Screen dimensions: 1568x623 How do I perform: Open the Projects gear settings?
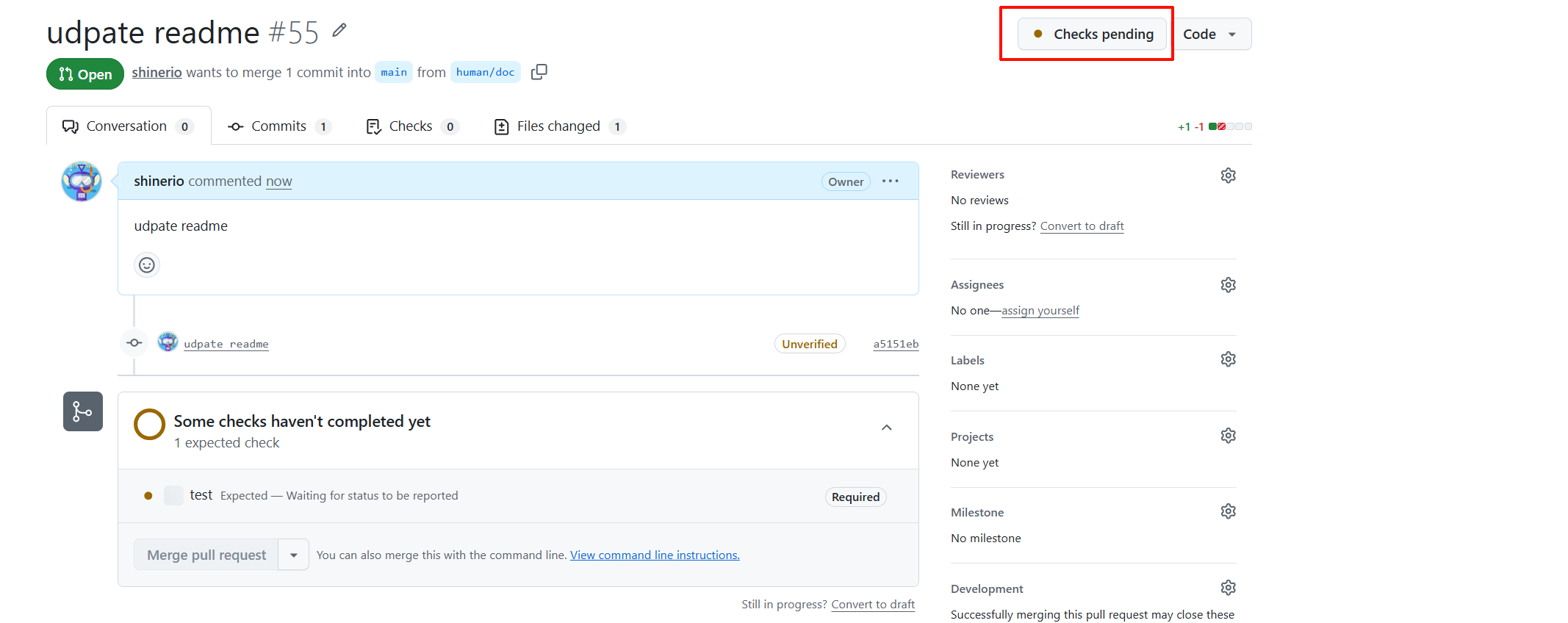(x=1228, y=436)
